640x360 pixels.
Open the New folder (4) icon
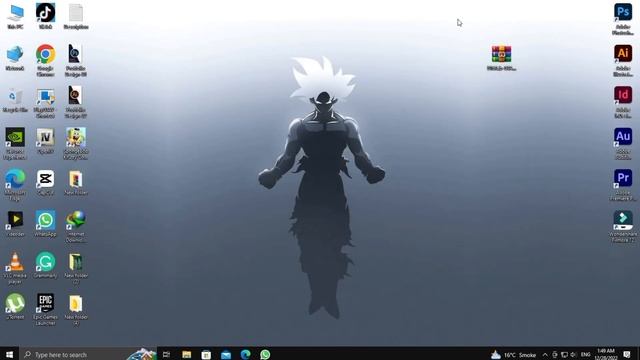point(76,309)
